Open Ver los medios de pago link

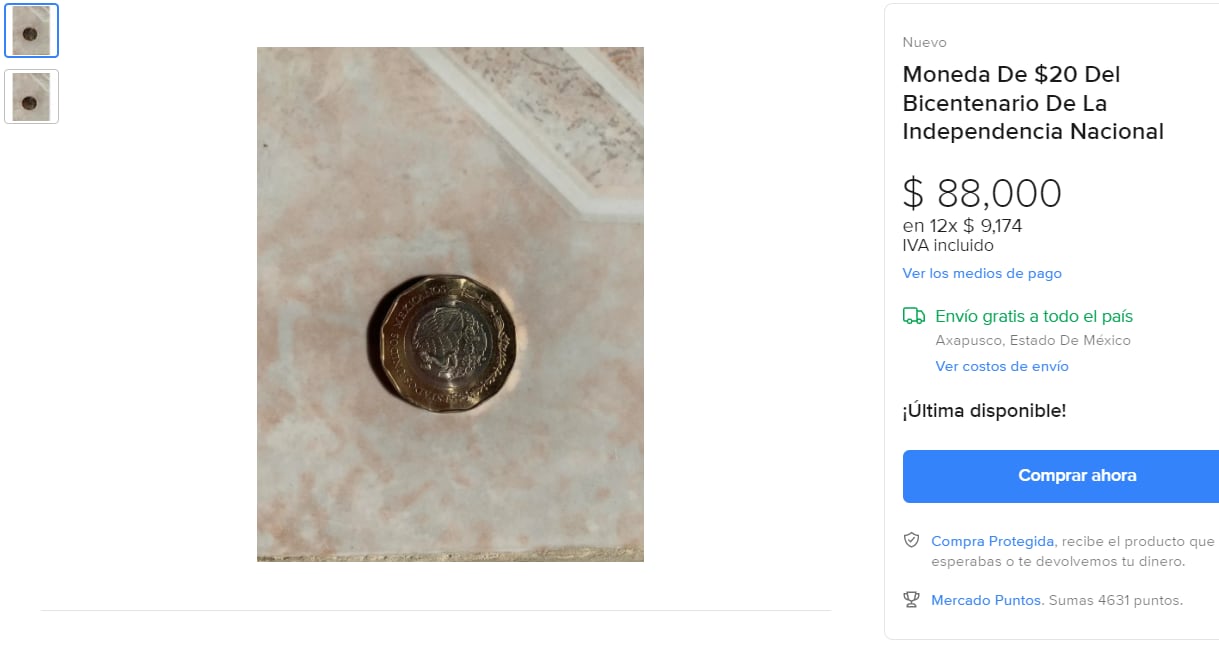pyautogui.click(x=982, y=273)
